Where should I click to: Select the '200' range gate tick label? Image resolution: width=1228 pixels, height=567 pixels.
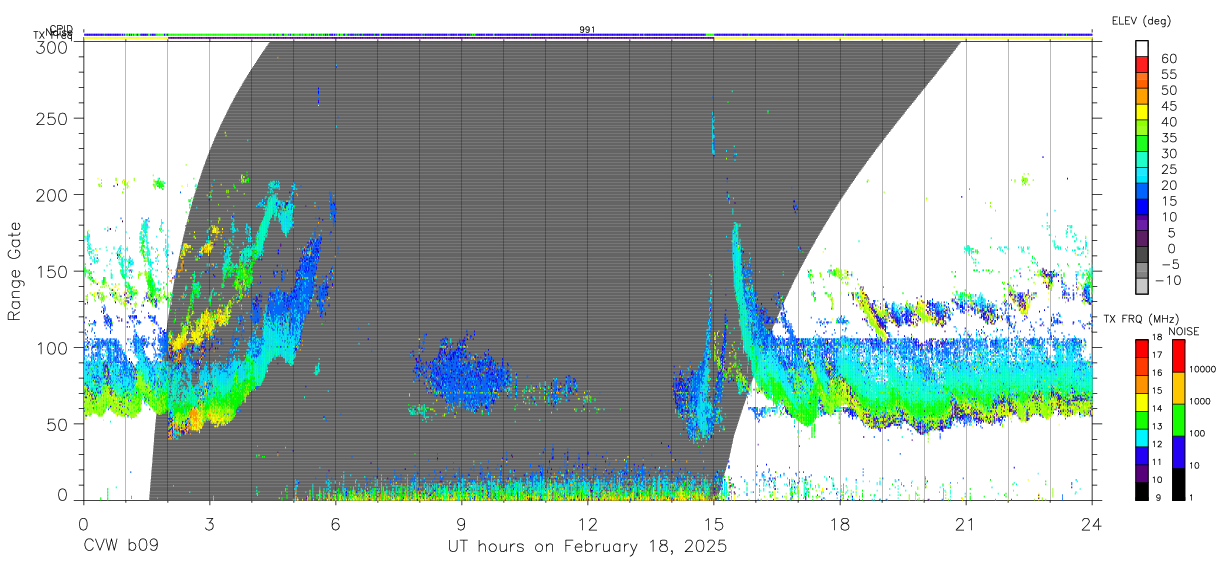pos(53,195)
